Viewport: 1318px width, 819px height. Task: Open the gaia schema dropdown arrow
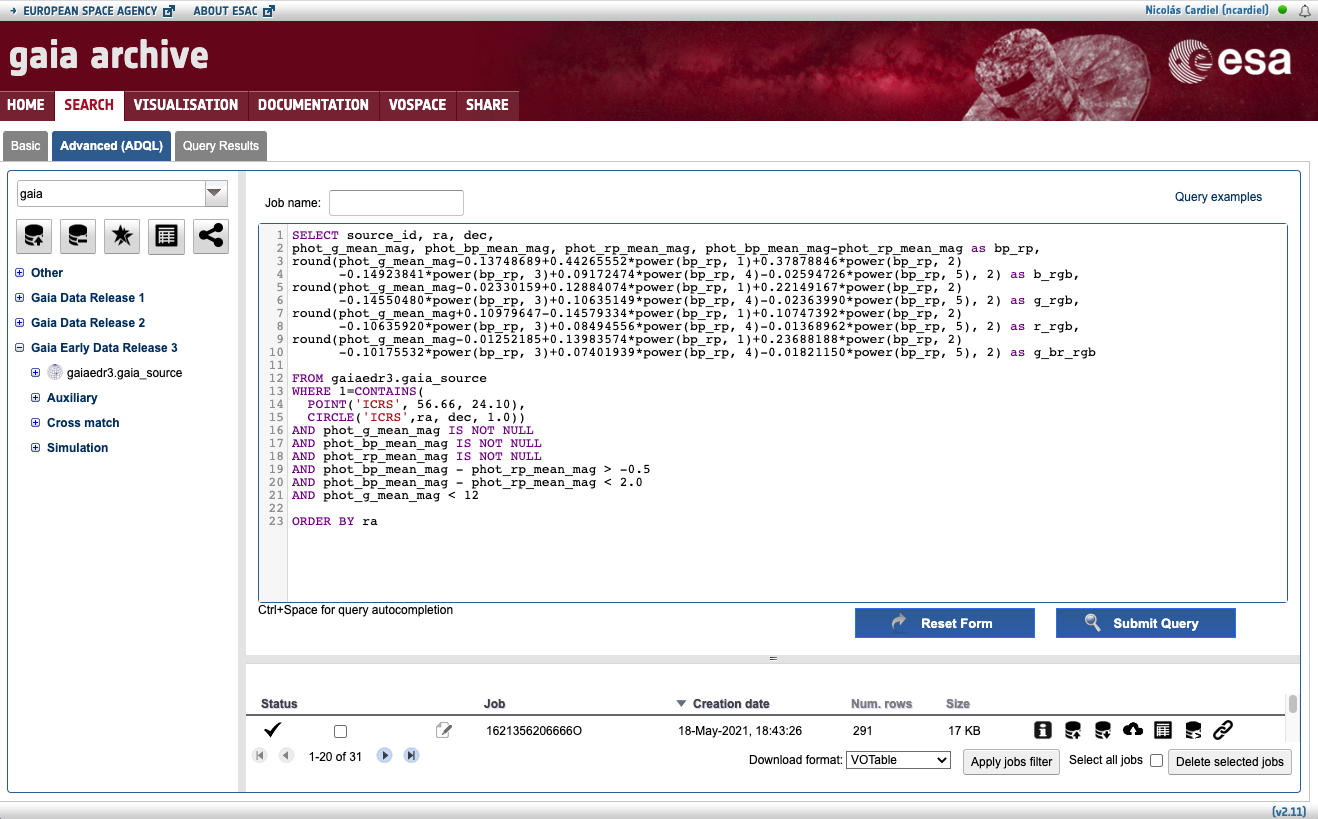(x=215, y=193)
